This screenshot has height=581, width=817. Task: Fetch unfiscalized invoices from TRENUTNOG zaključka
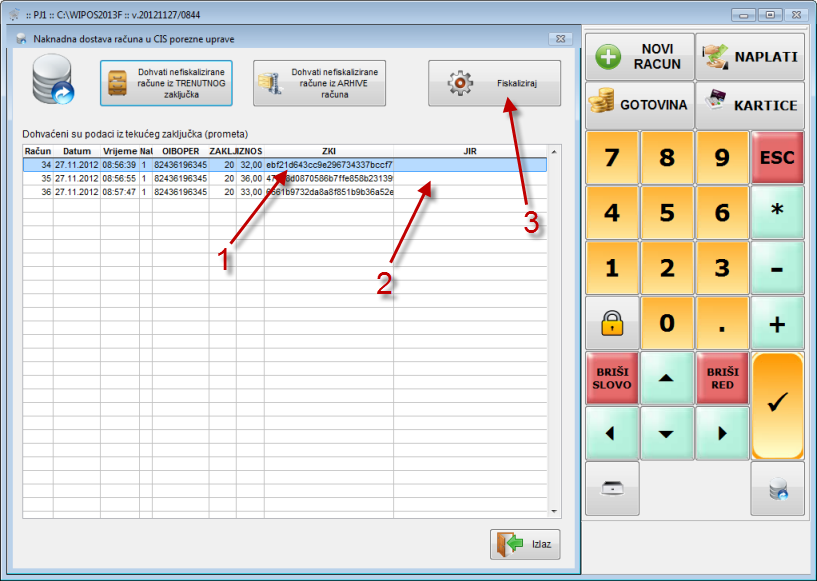[166, 84]
